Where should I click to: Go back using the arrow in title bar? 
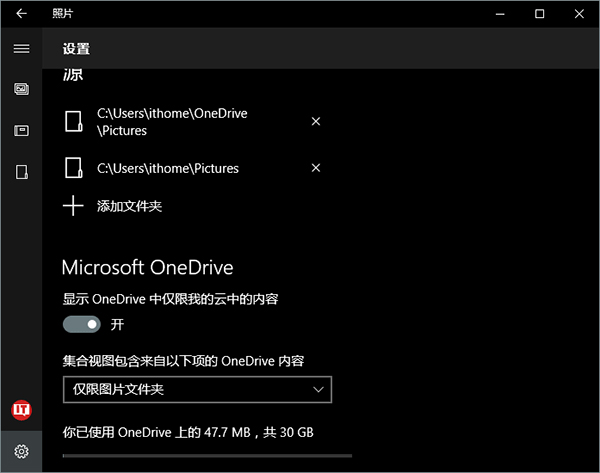click(21, 14)
